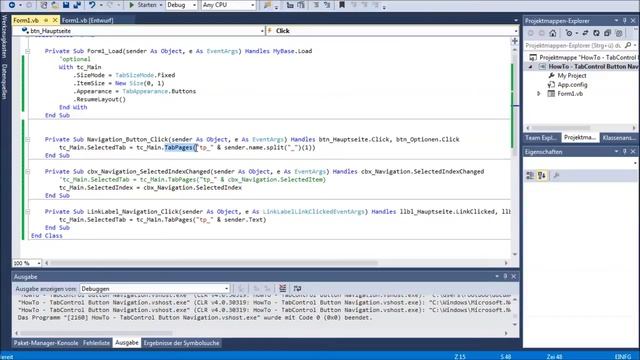Select the Form1.vb code tab
Viewport: 640px width, 360px height.
pos(26,20)
